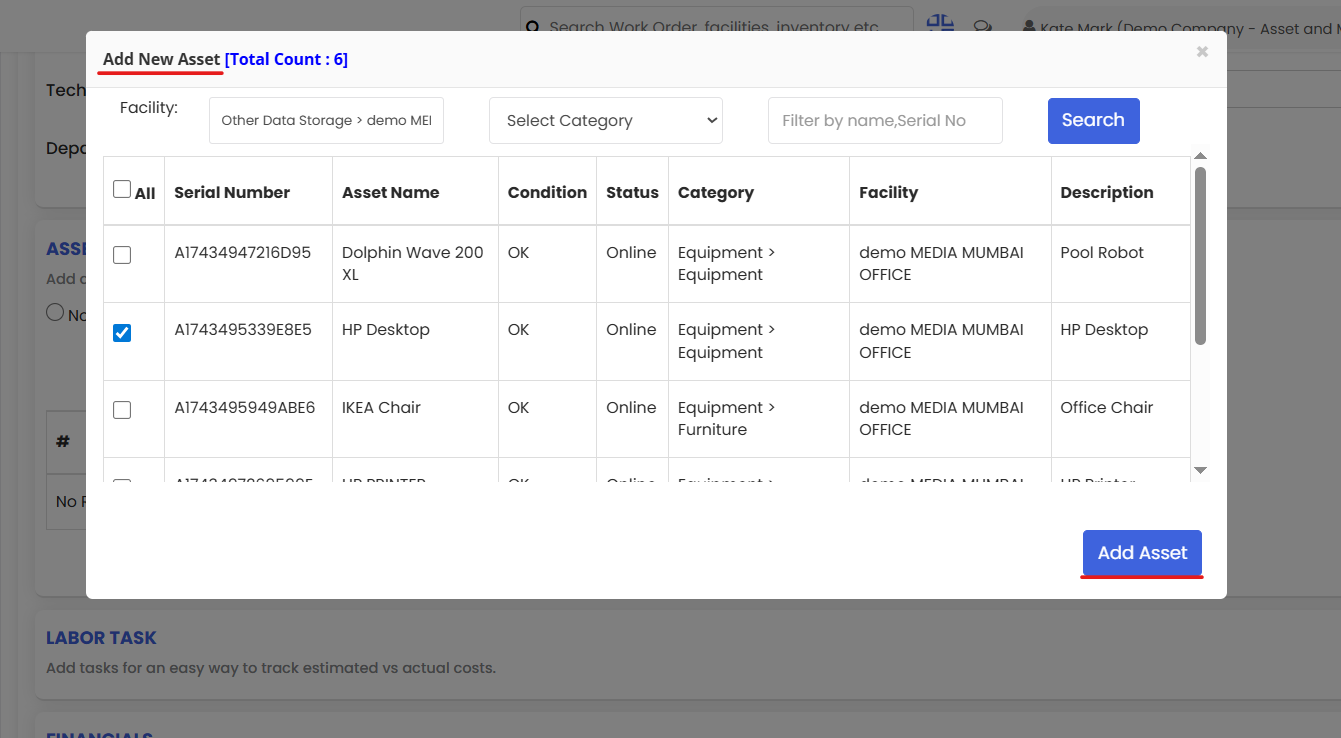Image resolution: width=1341 pixels, height=738 pixels.
Task: Click the Search button
Action: point(1093,120)
